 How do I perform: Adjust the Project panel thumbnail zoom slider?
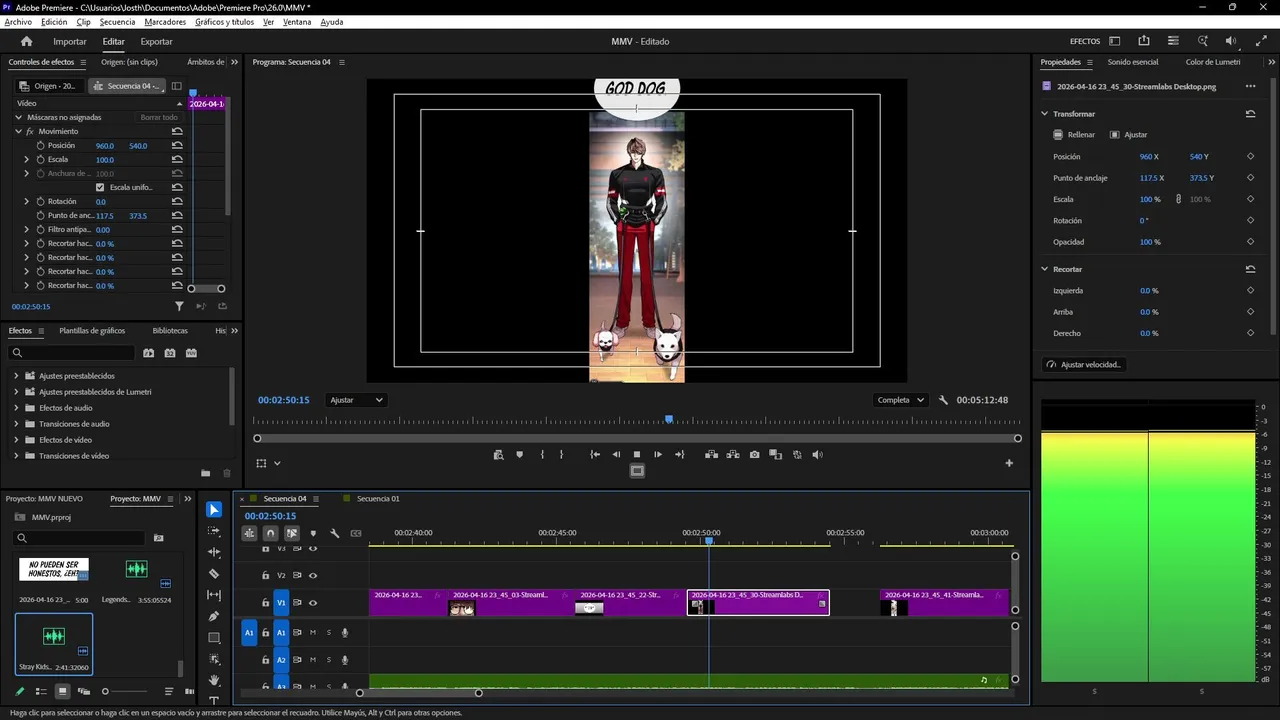(x=105, y=691)
